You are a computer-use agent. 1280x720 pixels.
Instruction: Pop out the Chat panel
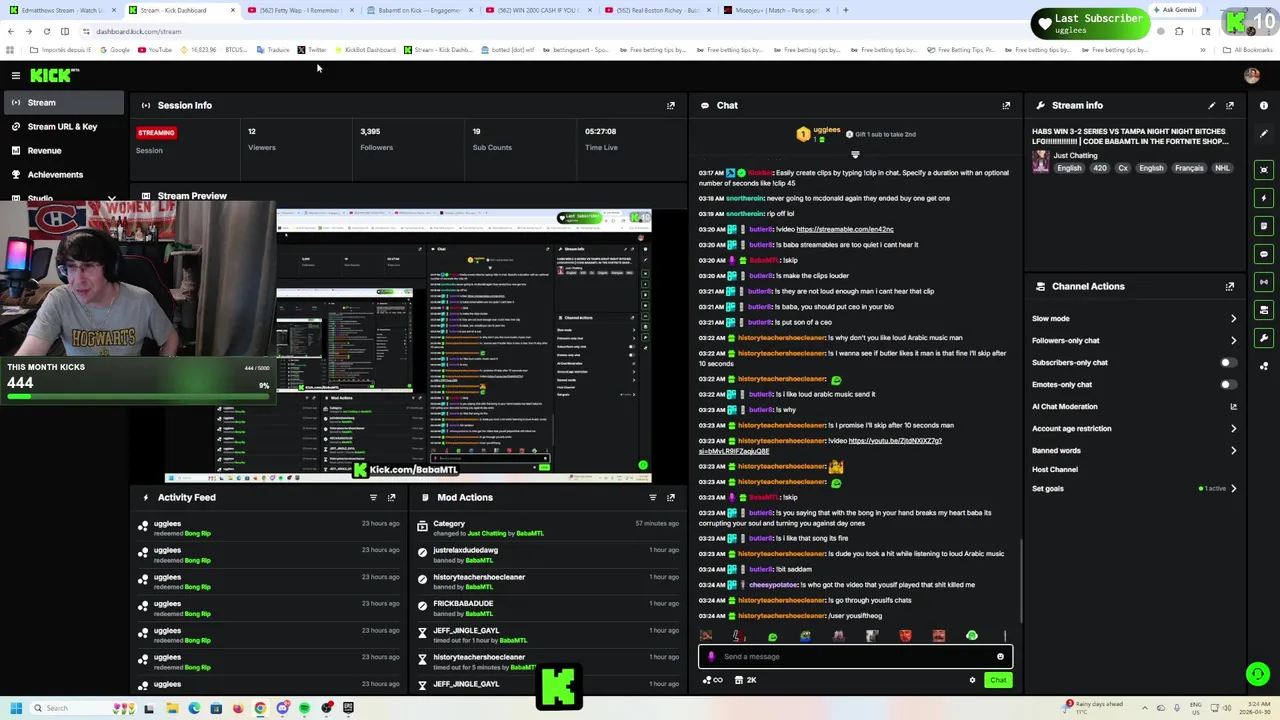[1006, 105]
